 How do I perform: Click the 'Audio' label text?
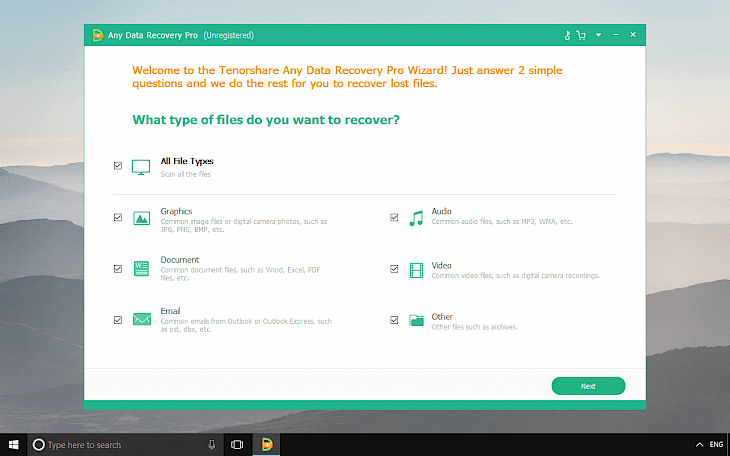point(441,211)
